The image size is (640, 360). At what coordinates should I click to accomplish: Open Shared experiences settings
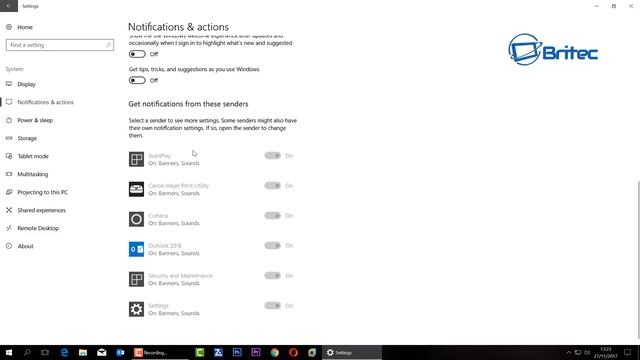coord(41,210)
